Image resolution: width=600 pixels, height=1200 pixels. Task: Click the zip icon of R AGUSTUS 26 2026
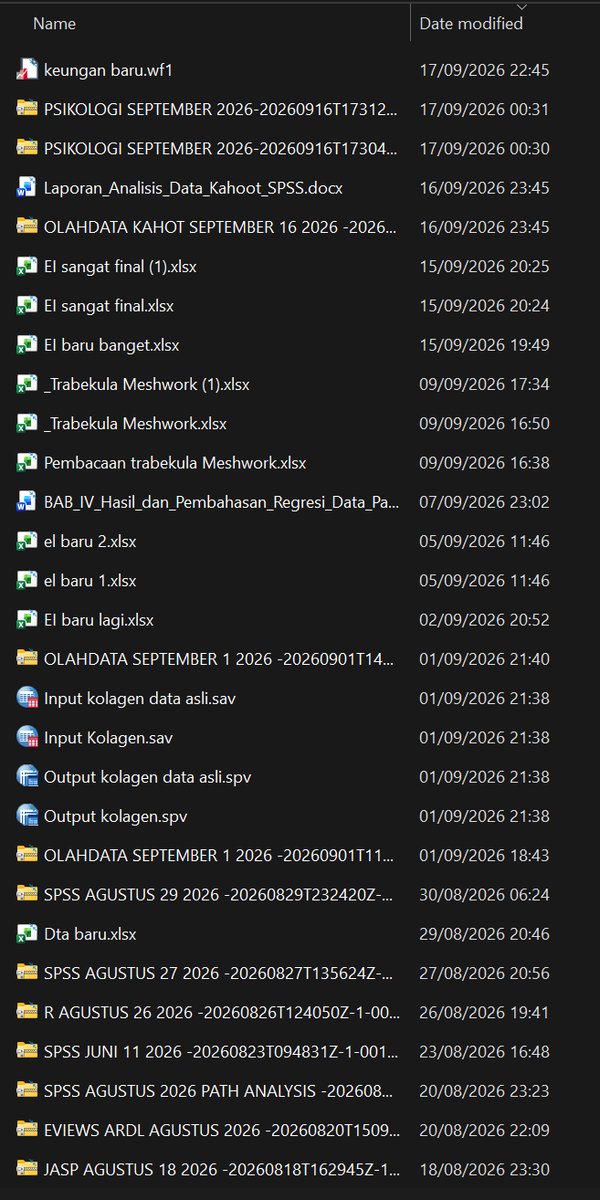click(x=27, y=1012)
